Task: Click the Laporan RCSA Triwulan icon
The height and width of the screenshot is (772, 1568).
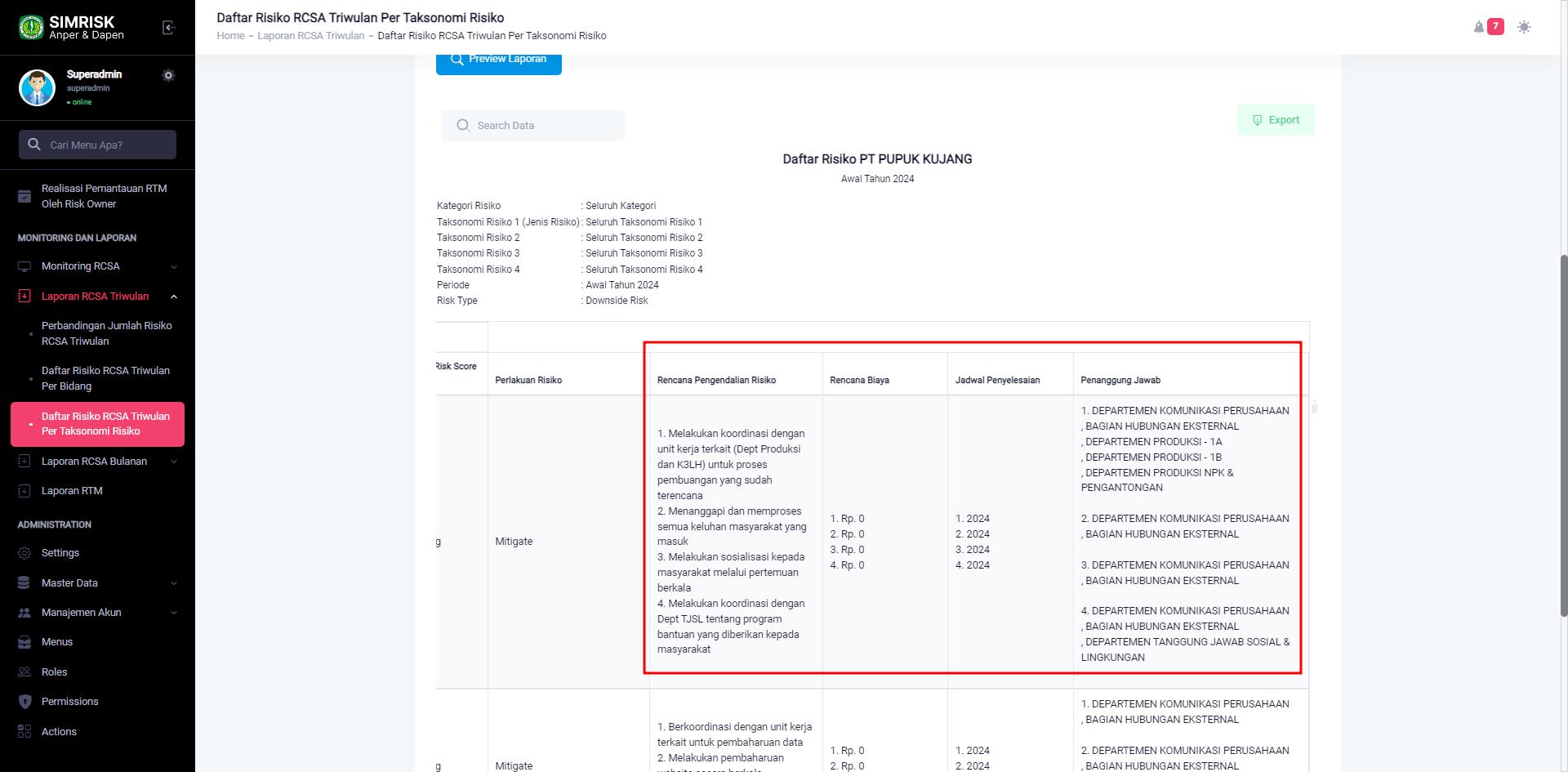Action: click(24, 297)
